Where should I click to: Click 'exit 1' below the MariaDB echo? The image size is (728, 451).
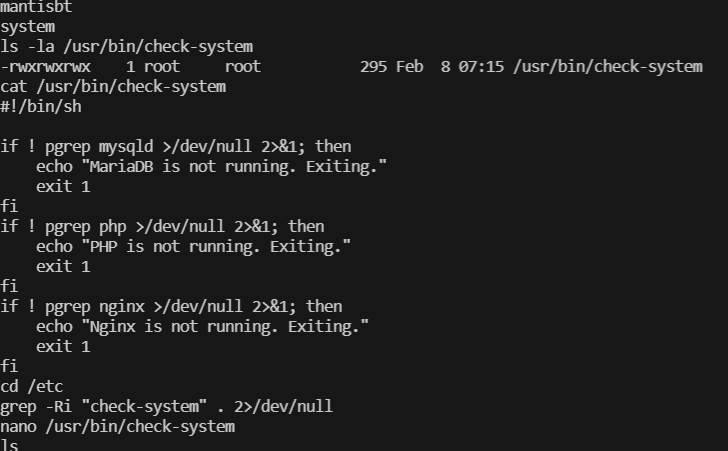(x=63, y=187)
